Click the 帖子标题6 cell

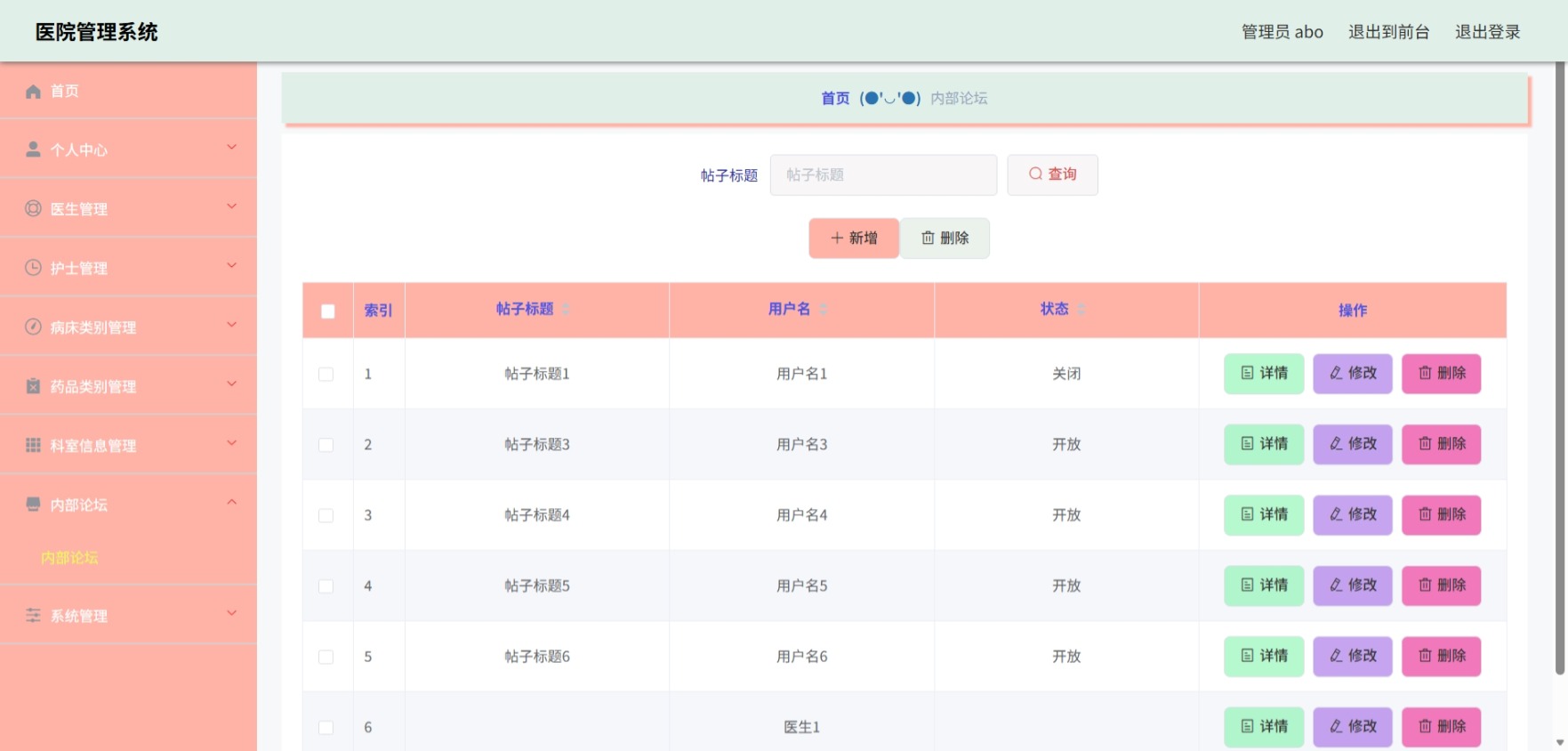coord(537,657)
